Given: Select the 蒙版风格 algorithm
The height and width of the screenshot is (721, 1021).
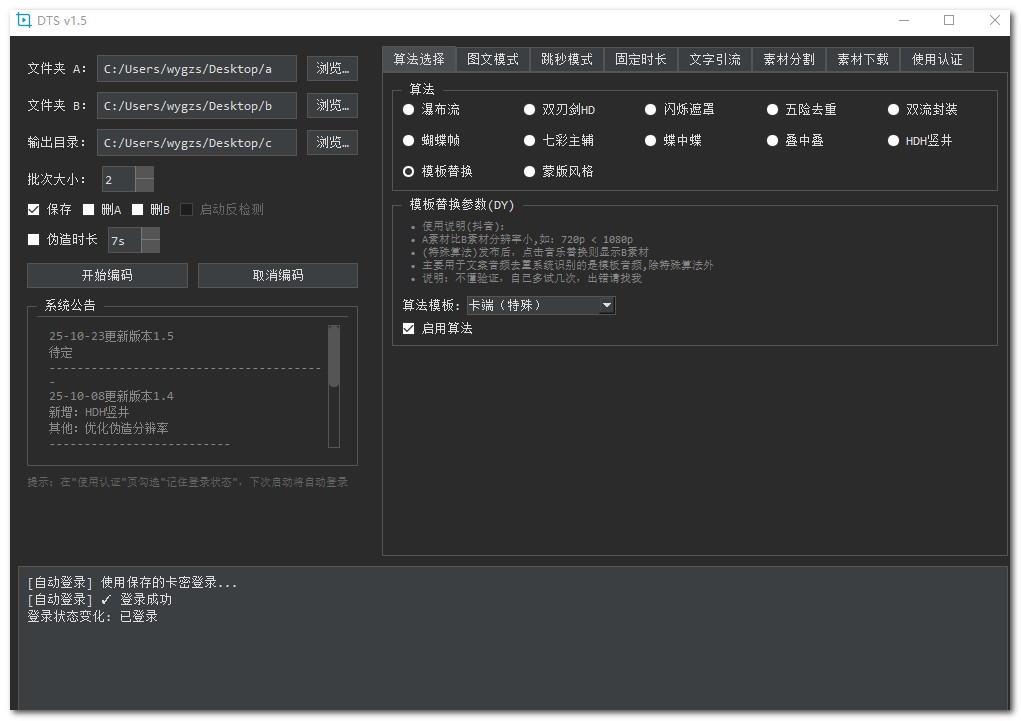Looking at the screenshot, I should [x=529, y=171].
